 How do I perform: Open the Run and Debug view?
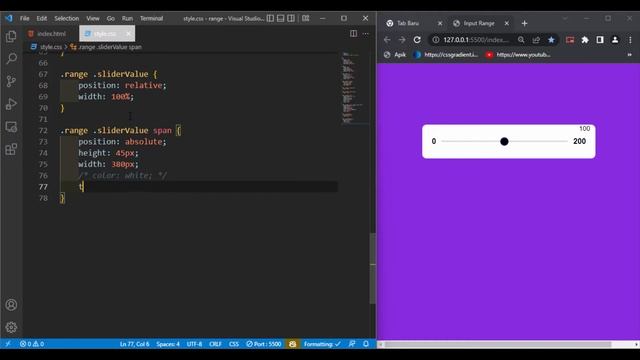pos(11,104)
